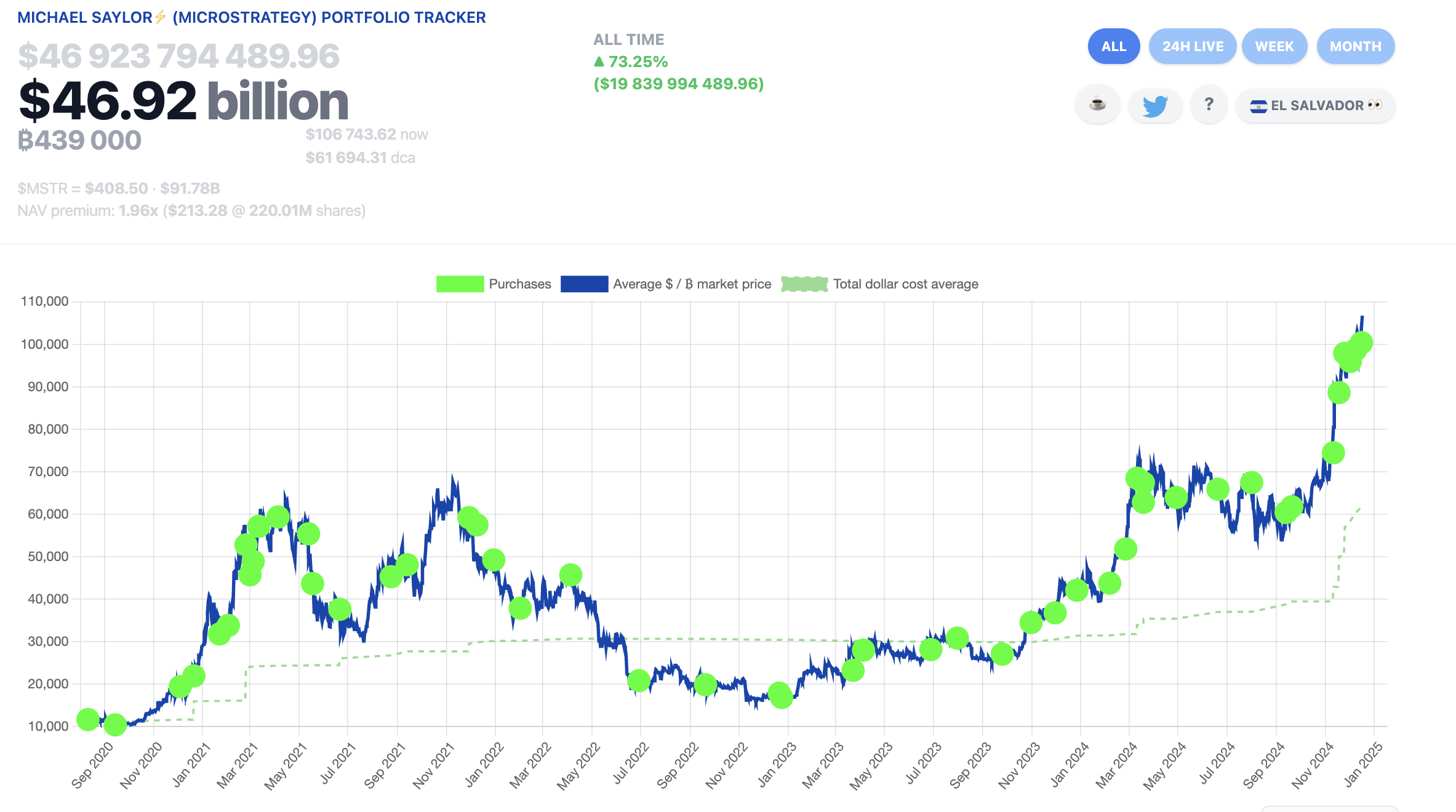The width and height of the screenshot is (1456, 812).
Task: Click the coffee cup donate icon
Action: [1097, 105]
